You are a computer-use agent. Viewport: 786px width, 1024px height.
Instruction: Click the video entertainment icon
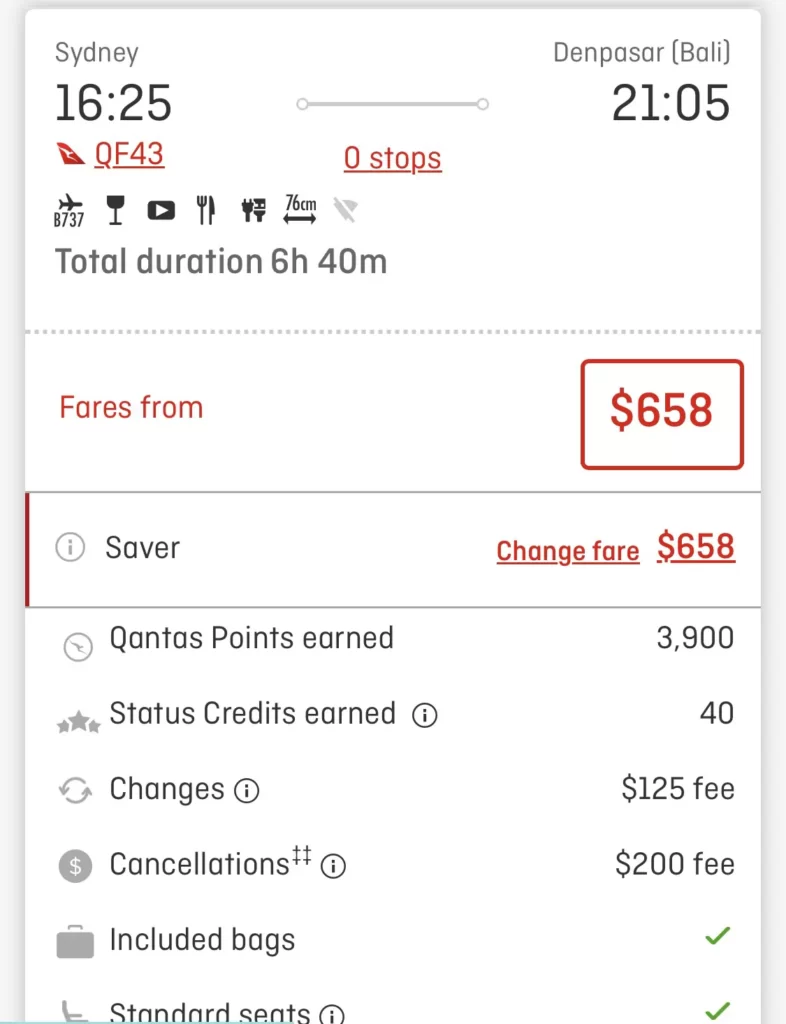coord(161,210)
